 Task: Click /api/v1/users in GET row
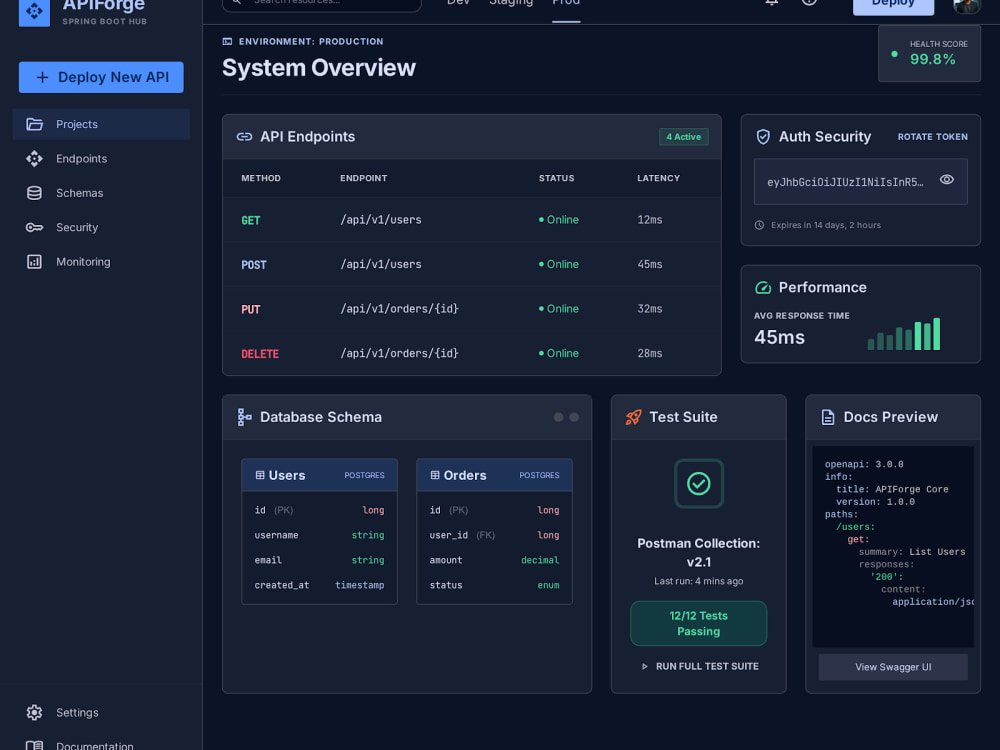[x=381, y=220]
